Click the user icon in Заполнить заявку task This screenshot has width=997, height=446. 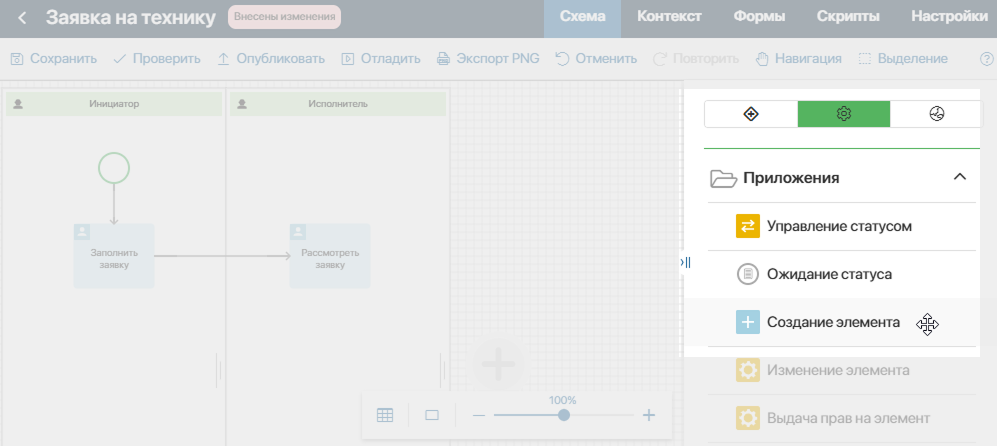point(82,232)
